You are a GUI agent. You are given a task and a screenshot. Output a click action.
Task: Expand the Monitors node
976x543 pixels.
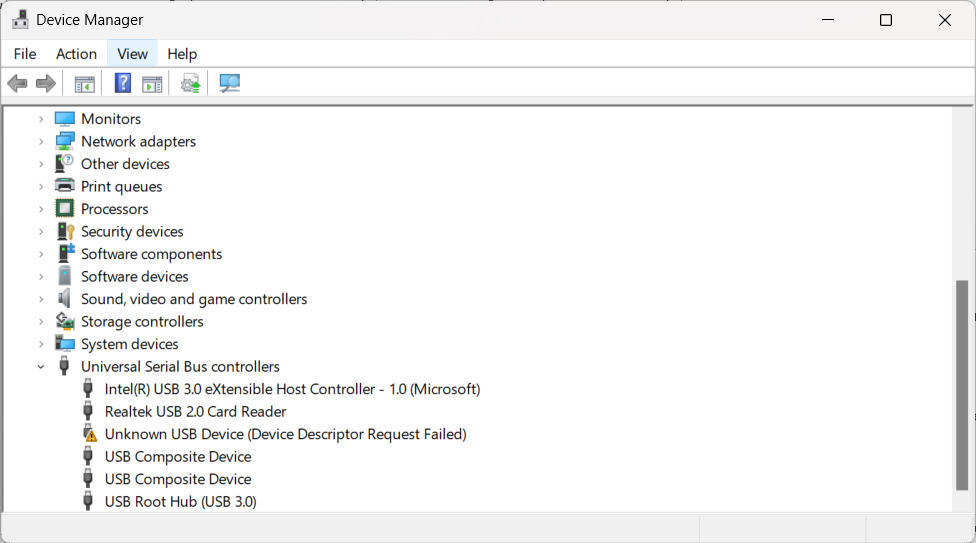click(41, 119)
